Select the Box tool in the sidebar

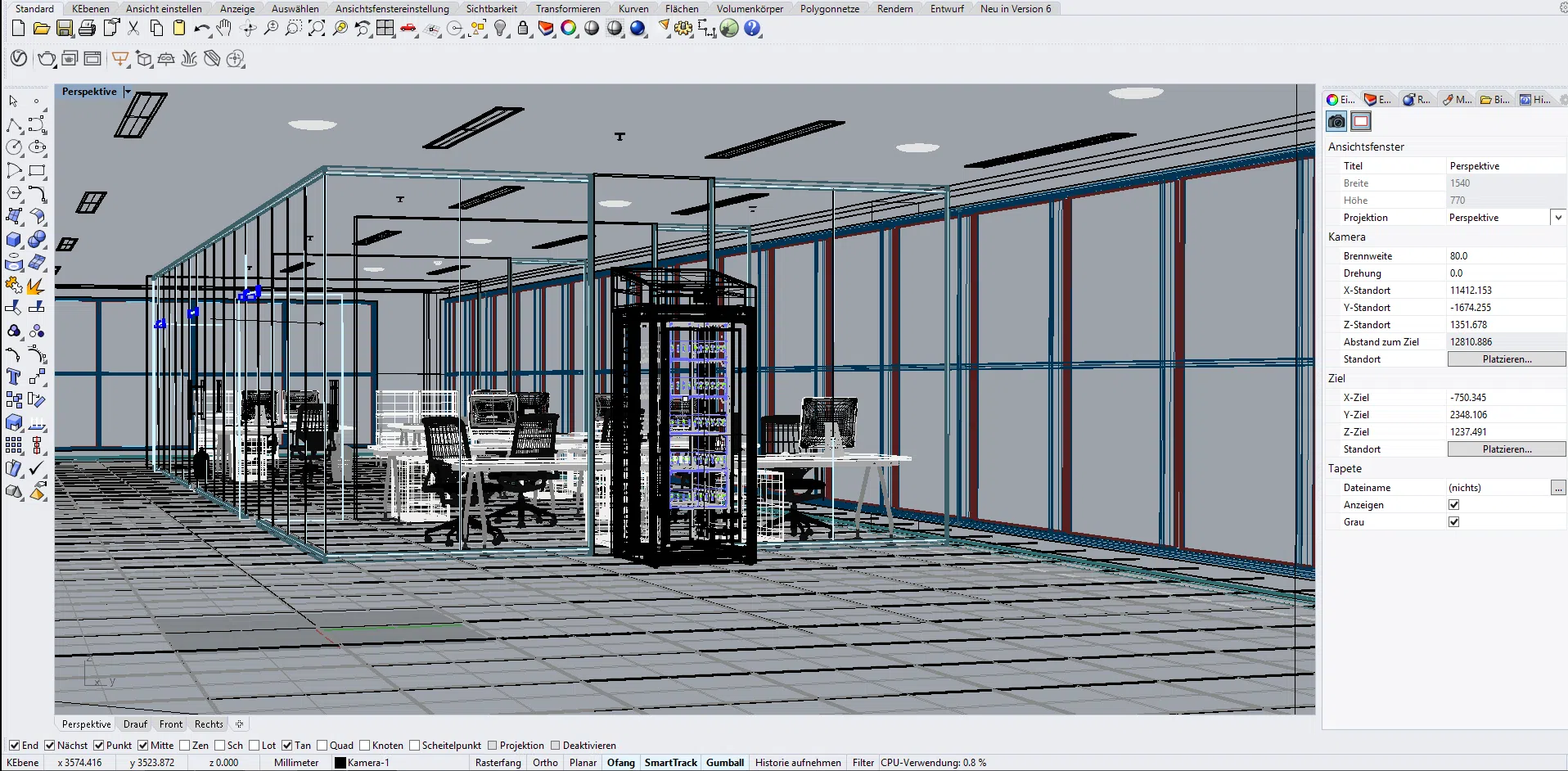coord(14,240)
